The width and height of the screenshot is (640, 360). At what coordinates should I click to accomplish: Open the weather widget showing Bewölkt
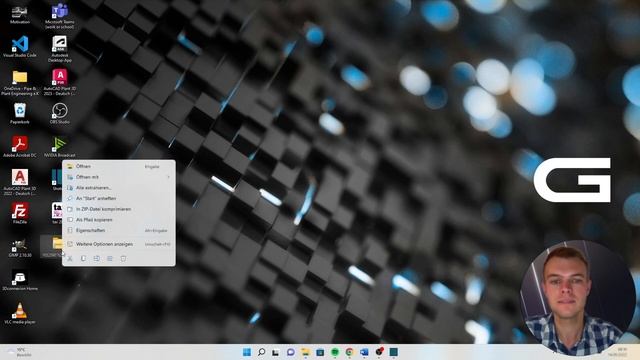pyautogui.click(x=20, y=352)
